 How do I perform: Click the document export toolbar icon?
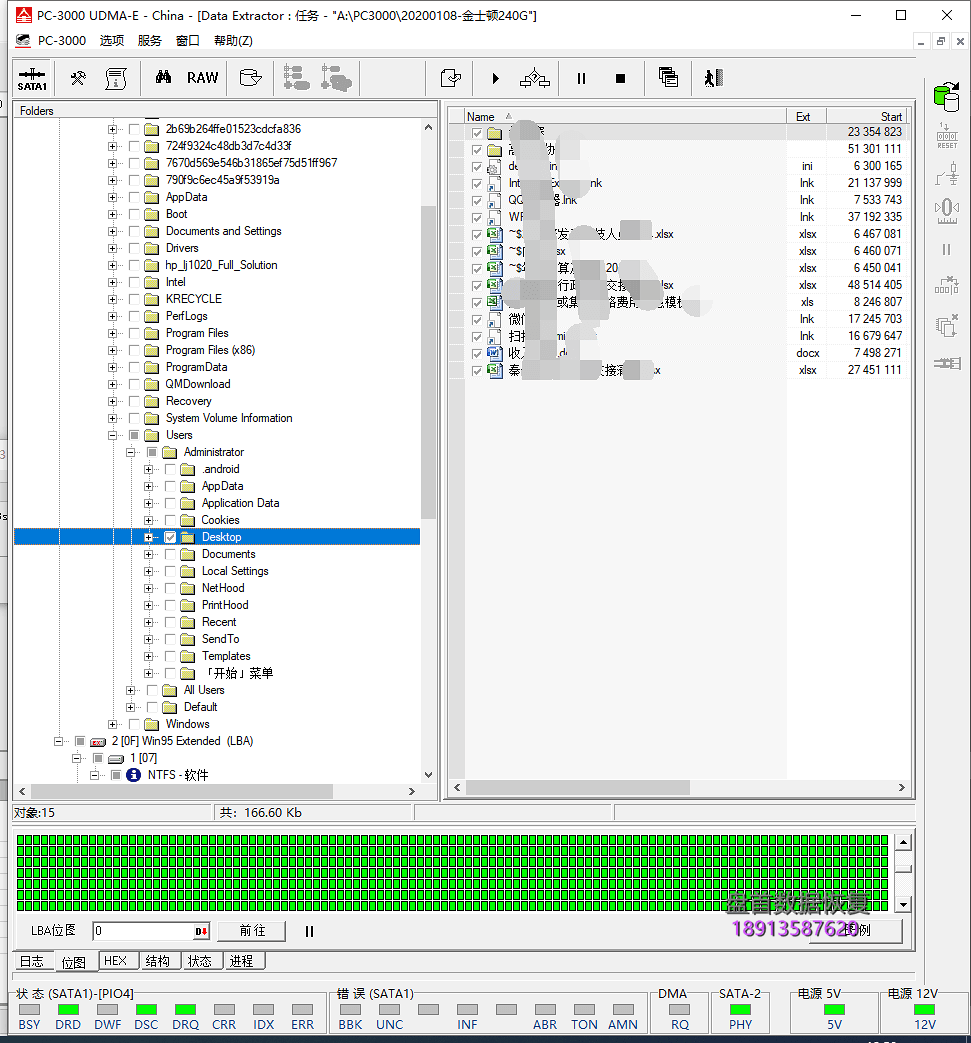point(451,78)
